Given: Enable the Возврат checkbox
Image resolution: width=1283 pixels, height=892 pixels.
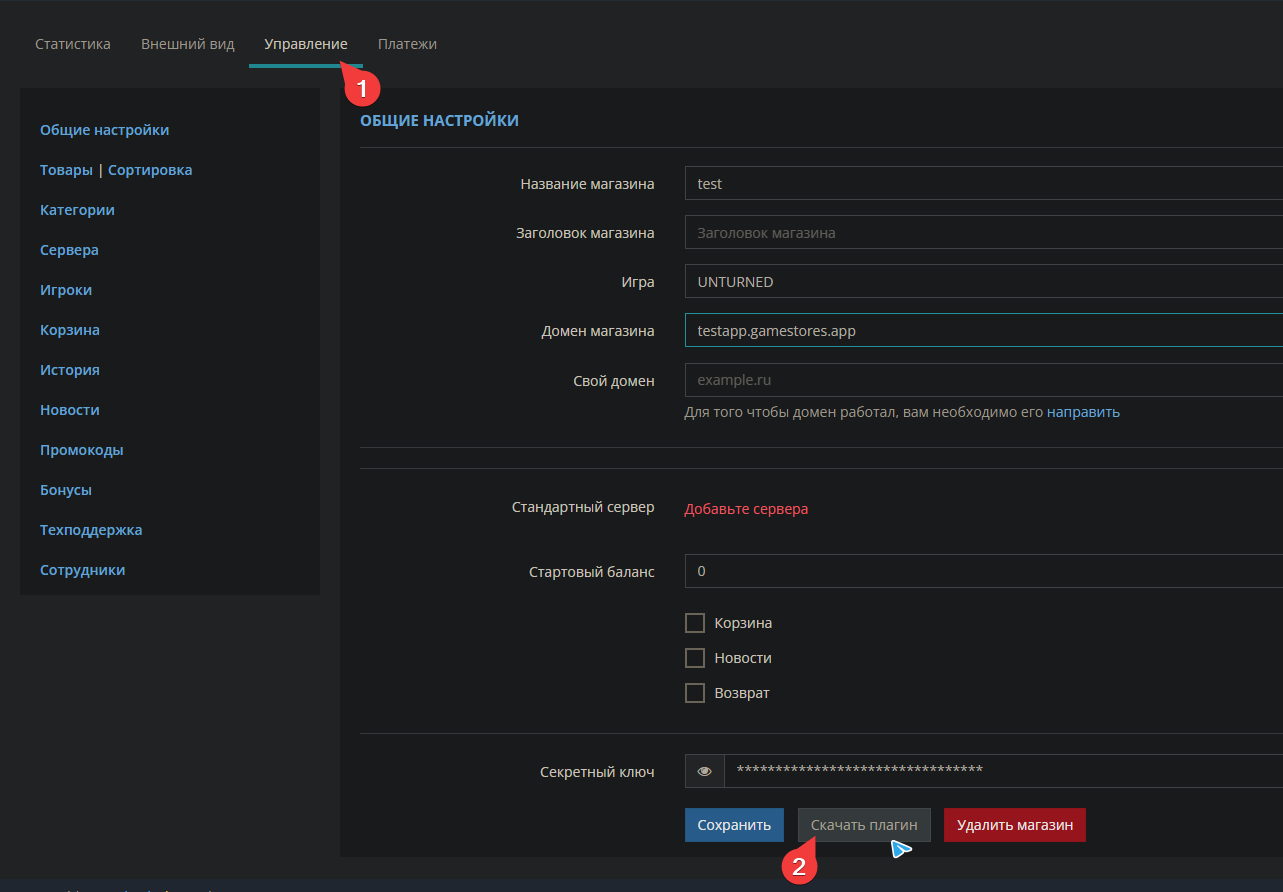Looking at the screenshot, I should pos(695,693).
